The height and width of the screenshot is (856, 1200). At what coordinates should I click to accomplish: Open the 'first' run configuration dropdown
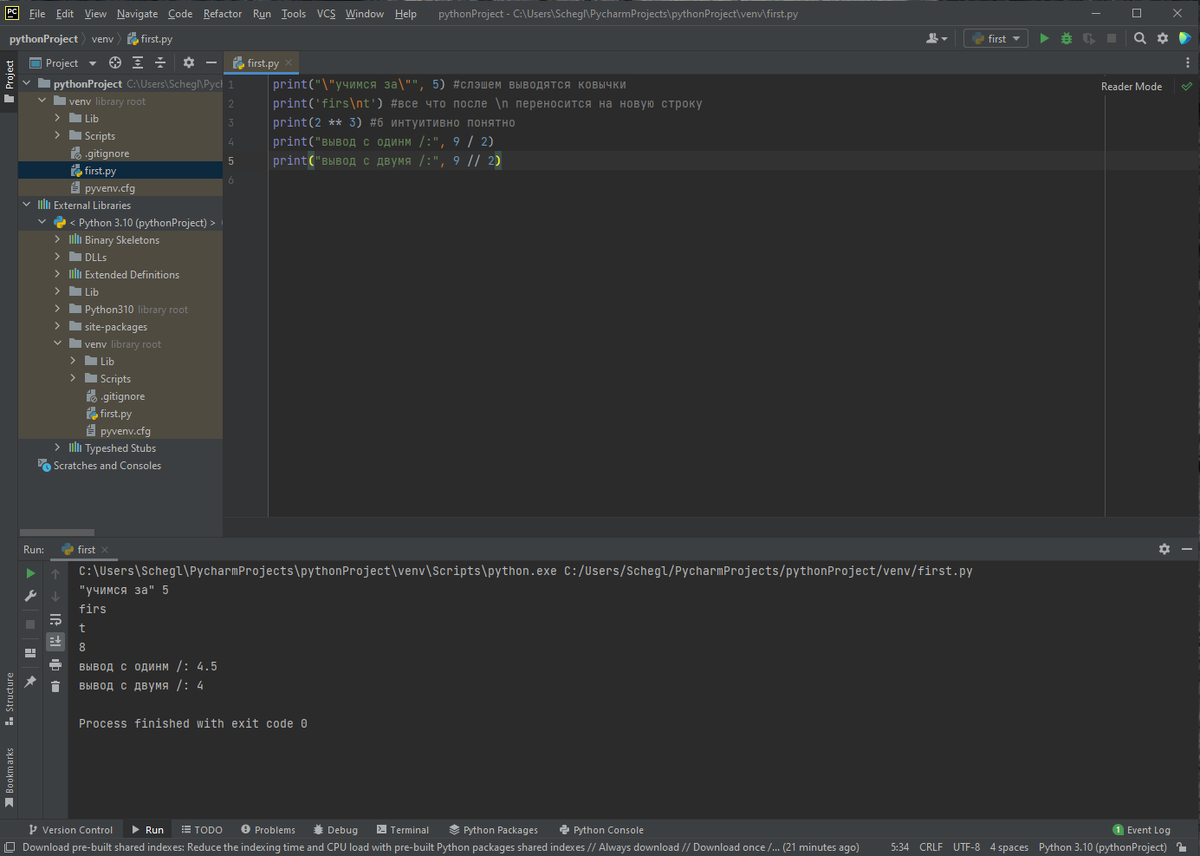(995, 38)
